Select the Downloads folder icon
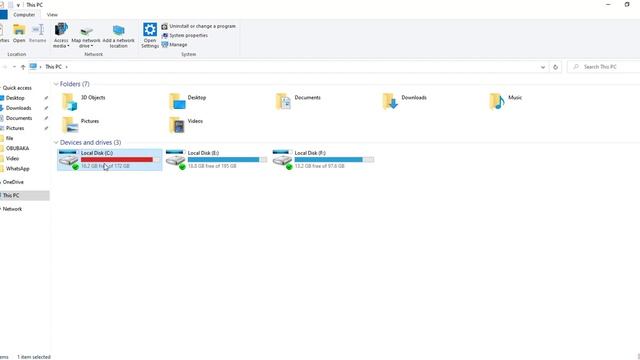The width and height of the screenshot is (640, 360). (390, 102)
